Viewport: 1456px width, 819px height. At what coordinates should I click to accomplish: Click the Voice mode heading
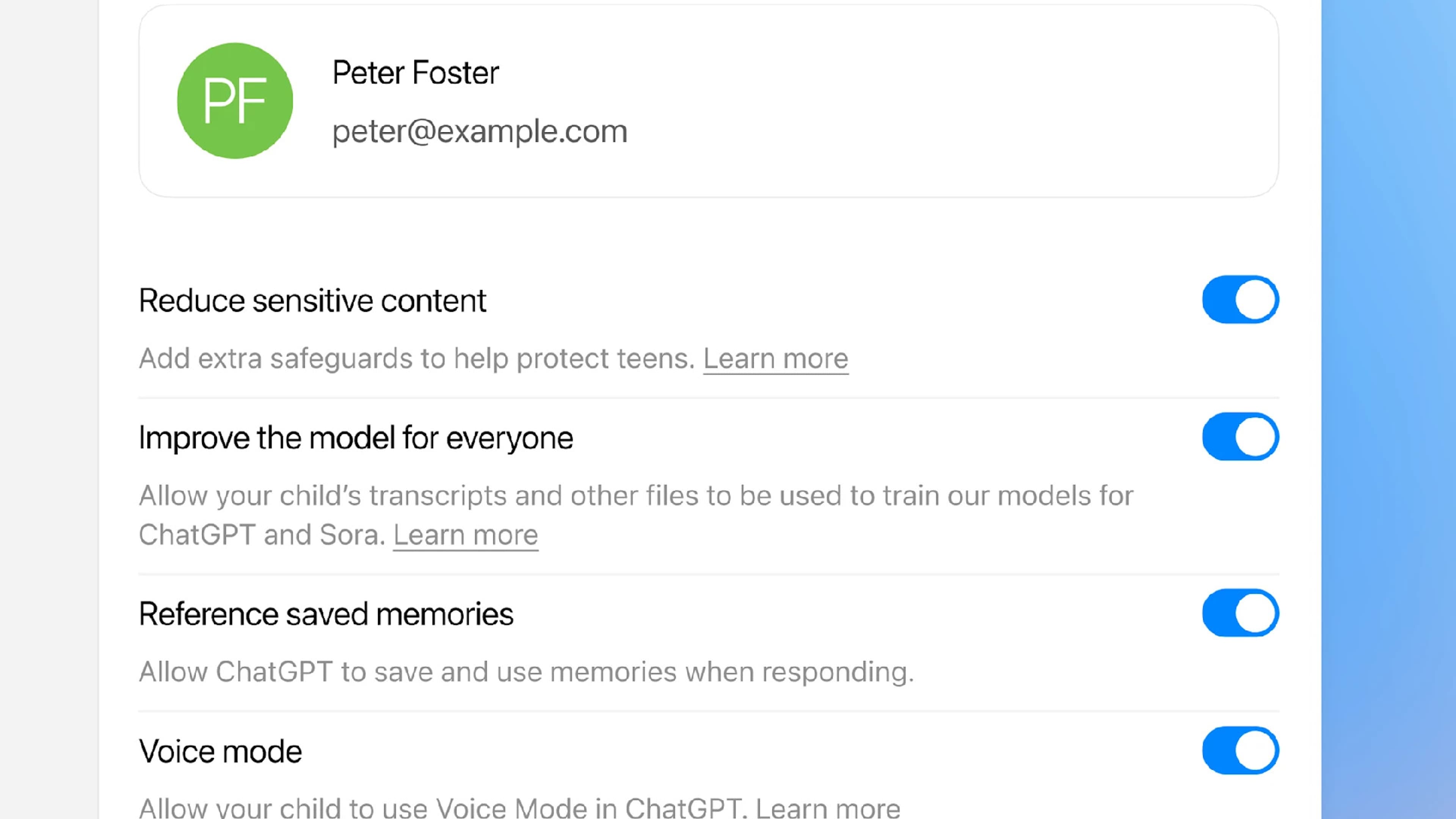click(220, 751)
